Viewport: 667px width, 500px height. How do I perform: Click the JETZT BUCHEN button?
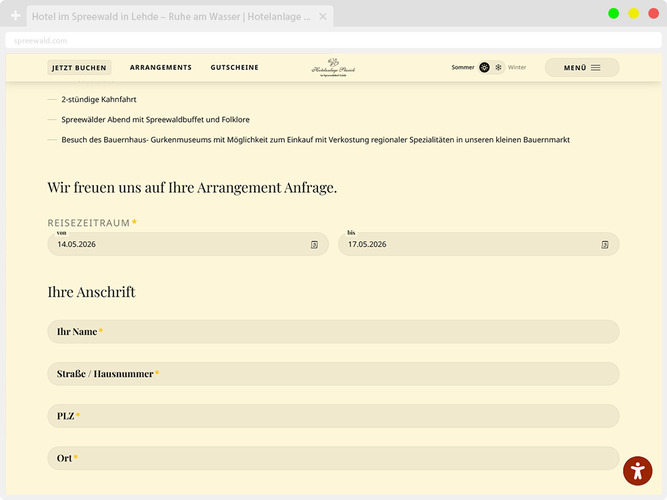click(81, 68)
